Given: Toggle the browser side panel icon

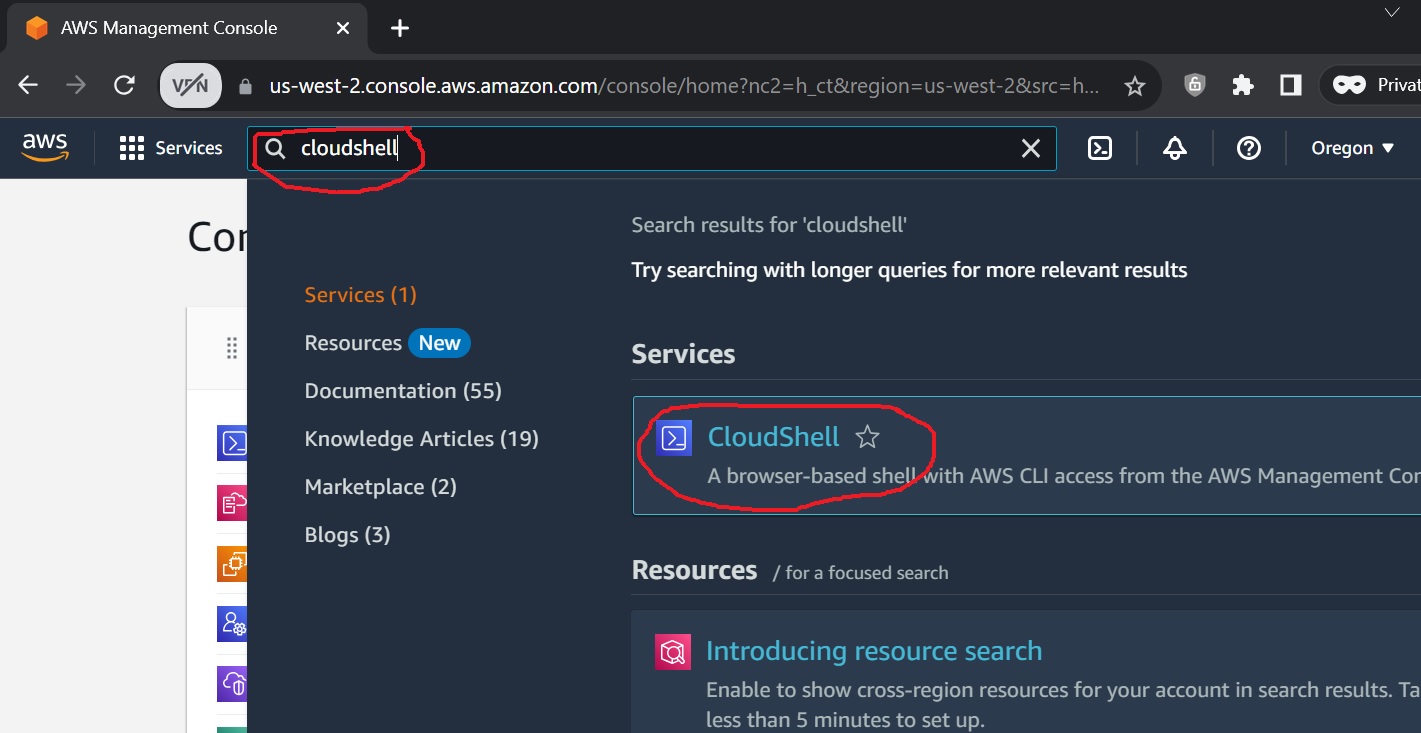Looking at the screenshot, I should click(1291, 85).
